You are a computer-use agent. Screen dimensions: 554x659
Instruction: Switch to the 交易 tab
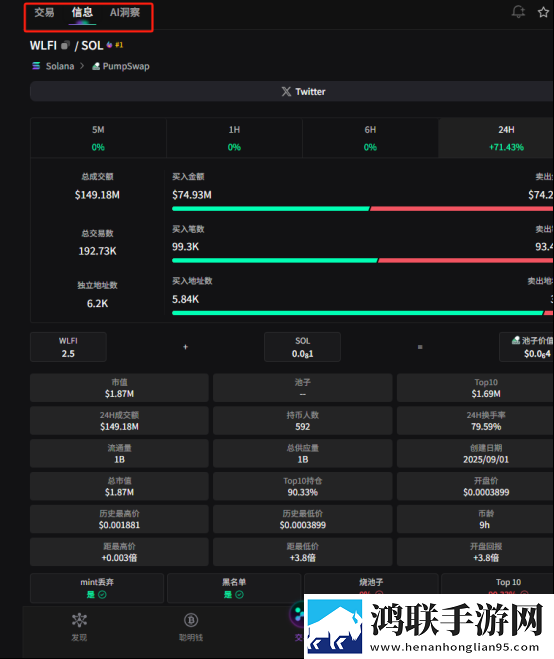click(x=44, y=13)
